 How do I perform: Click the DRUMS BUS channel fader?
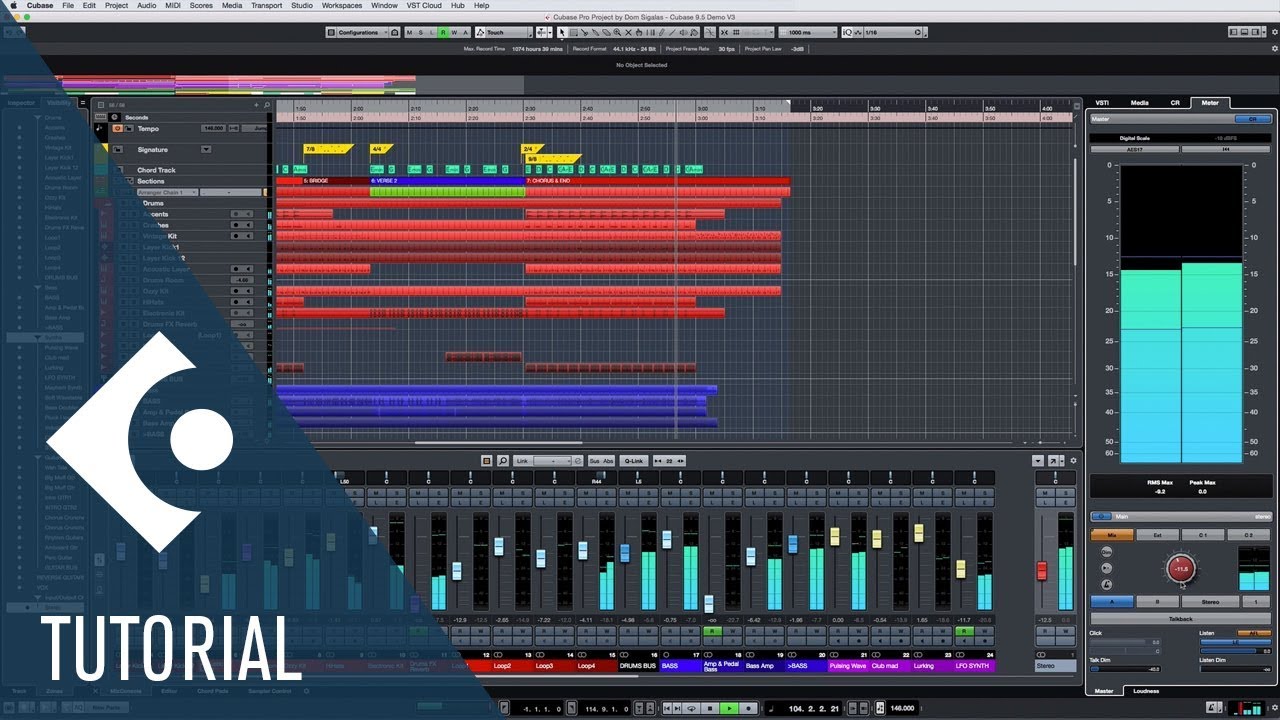[624, 553]
